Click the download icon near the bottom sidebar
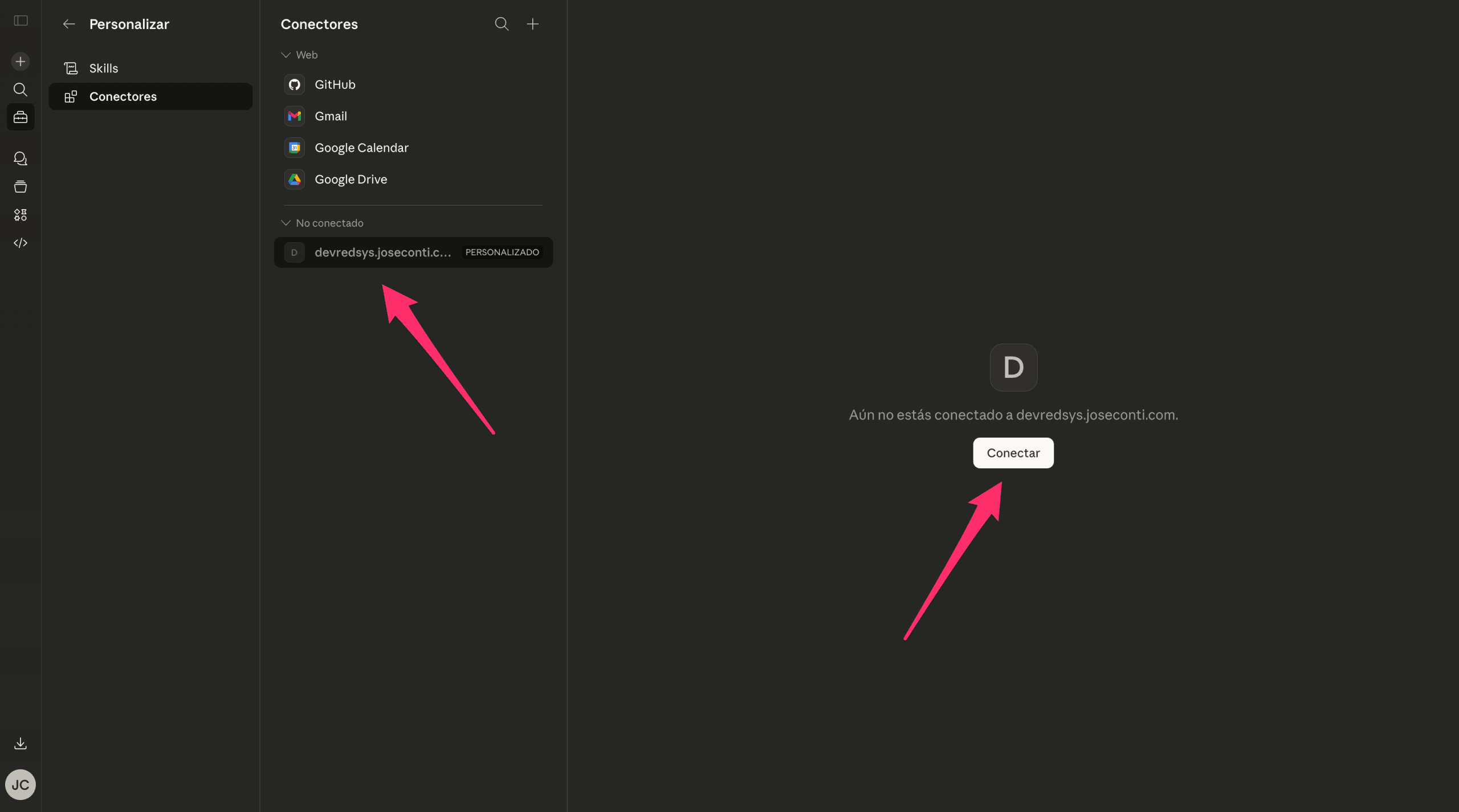The width and height of the screenshot is (1459, 812). pos(21,742)
